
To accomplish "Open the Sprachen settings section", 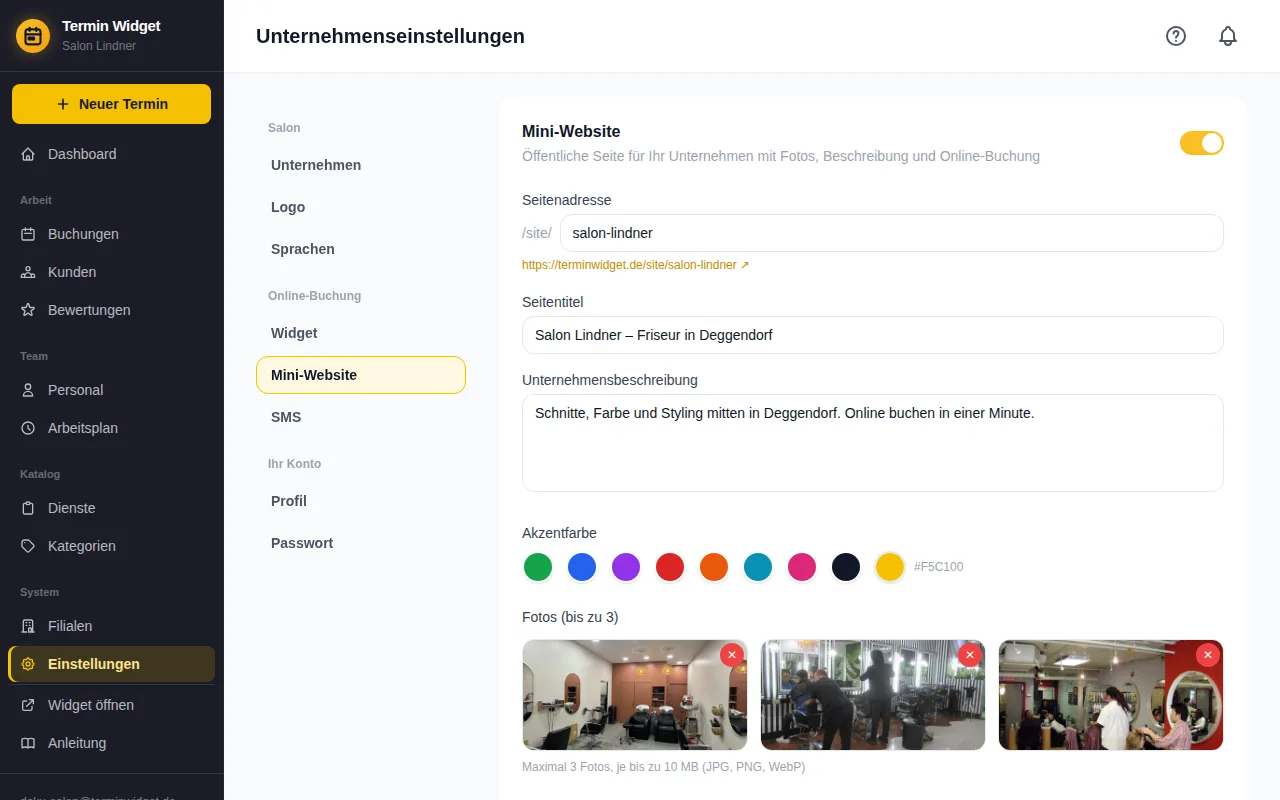I will pyautogui.click(x=361, y=249).
